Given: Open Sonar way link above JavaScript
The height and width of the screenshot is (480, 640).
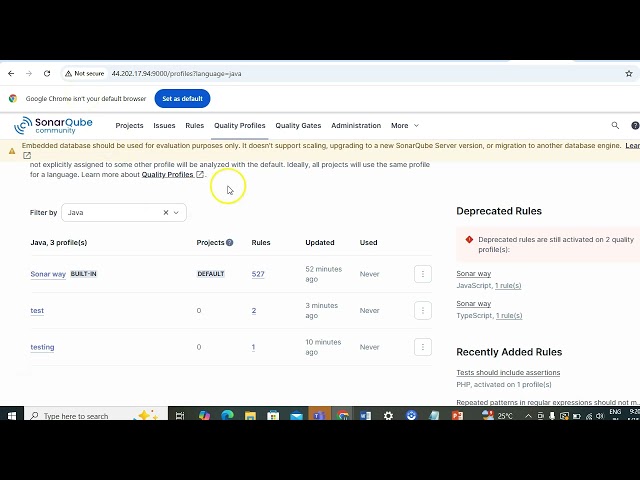Looking at the screenshot, I should (473, 273).
